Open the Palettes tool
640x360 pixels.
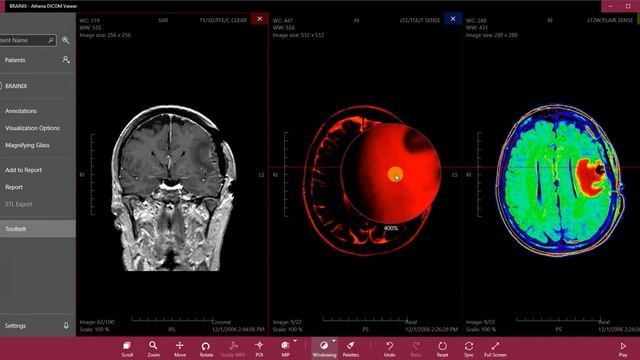click(351, 349)
